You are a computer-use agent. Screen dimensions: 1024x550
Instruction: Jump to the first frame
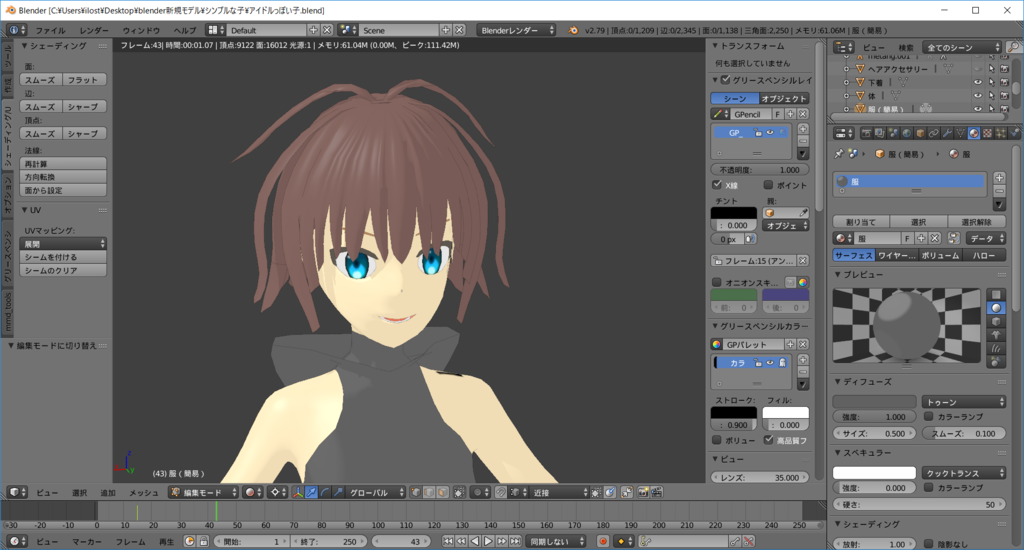448,541
